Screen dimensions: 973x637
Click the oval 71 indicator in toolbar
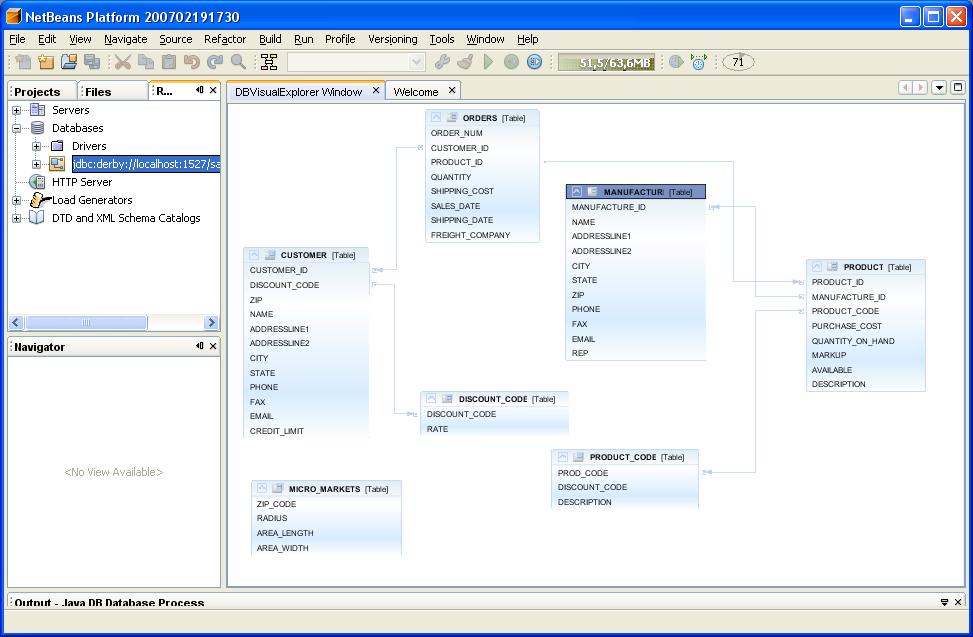coord(738,62)
